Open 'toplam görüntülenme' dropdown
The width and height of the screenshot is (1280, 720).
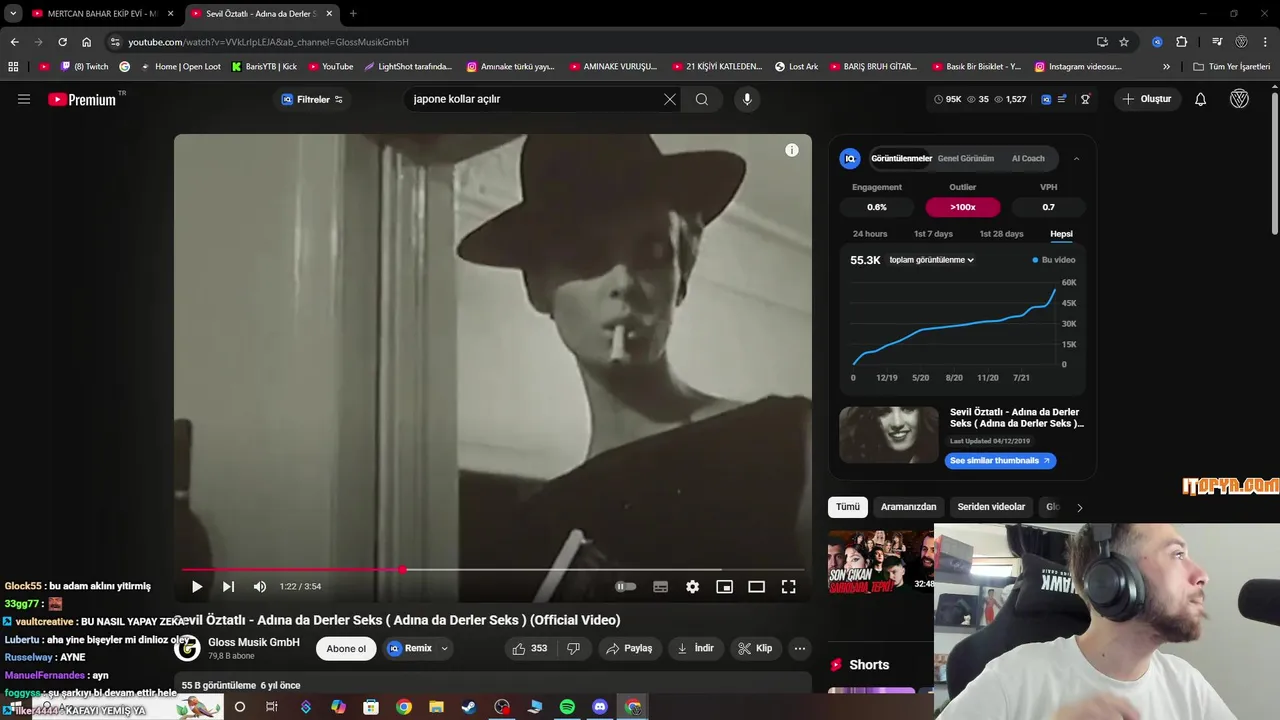click(x=931, y=260)
